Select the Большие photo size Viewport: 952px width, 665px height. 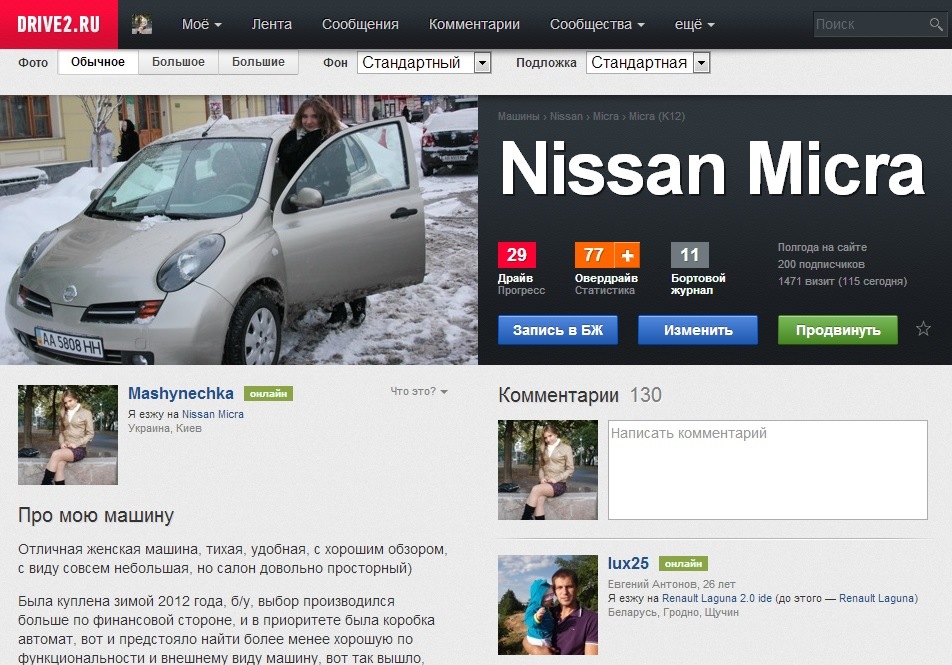pos(258,62)
